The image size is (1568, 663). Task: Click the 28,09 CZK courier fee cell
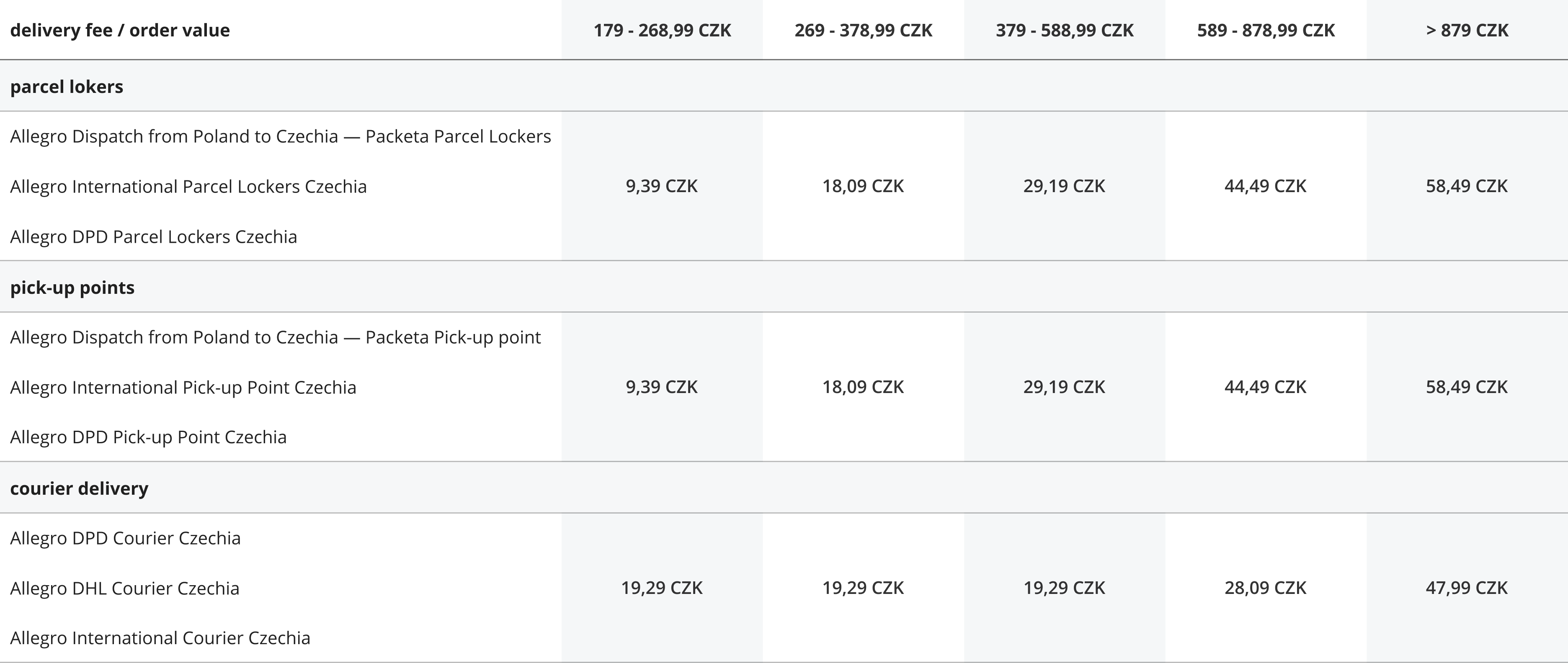coord(1266,588)
